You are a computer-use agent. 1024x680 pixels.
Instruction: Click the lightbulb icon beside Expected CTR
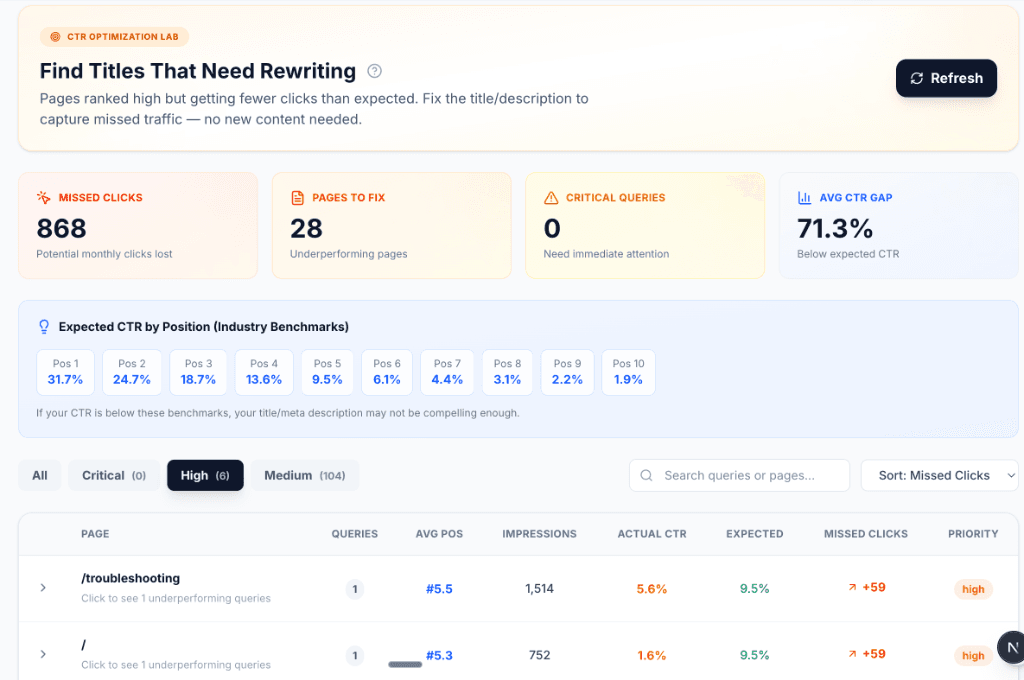[44, 327]
